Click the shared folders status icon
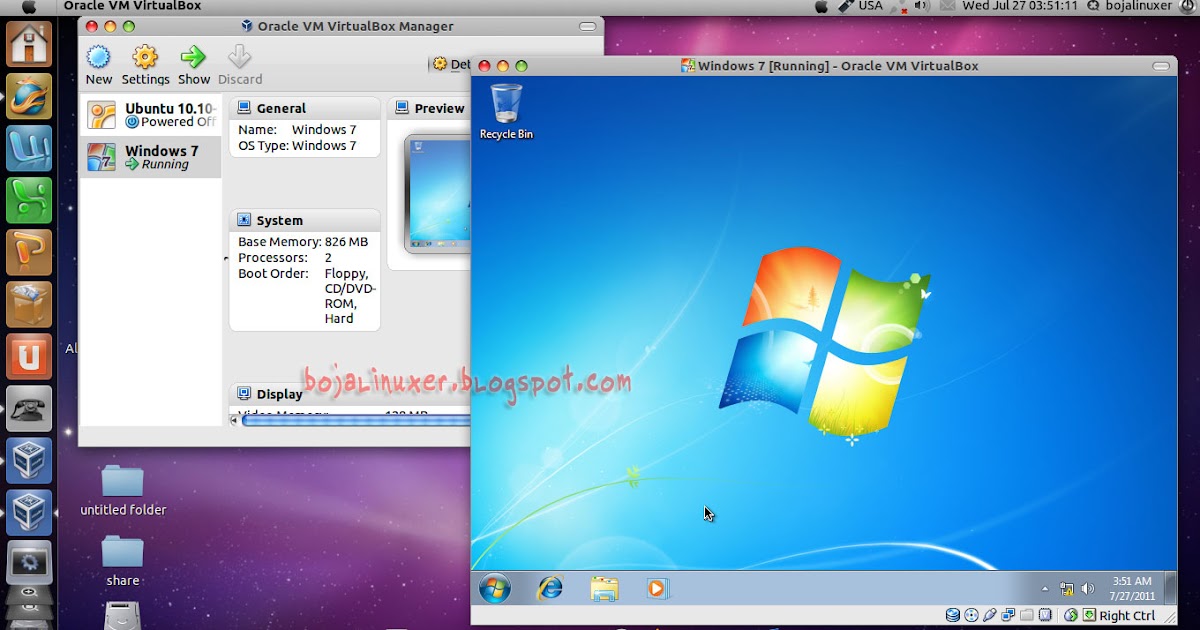The width and height of the screenshot is (1200, 630). point(1027,615)
